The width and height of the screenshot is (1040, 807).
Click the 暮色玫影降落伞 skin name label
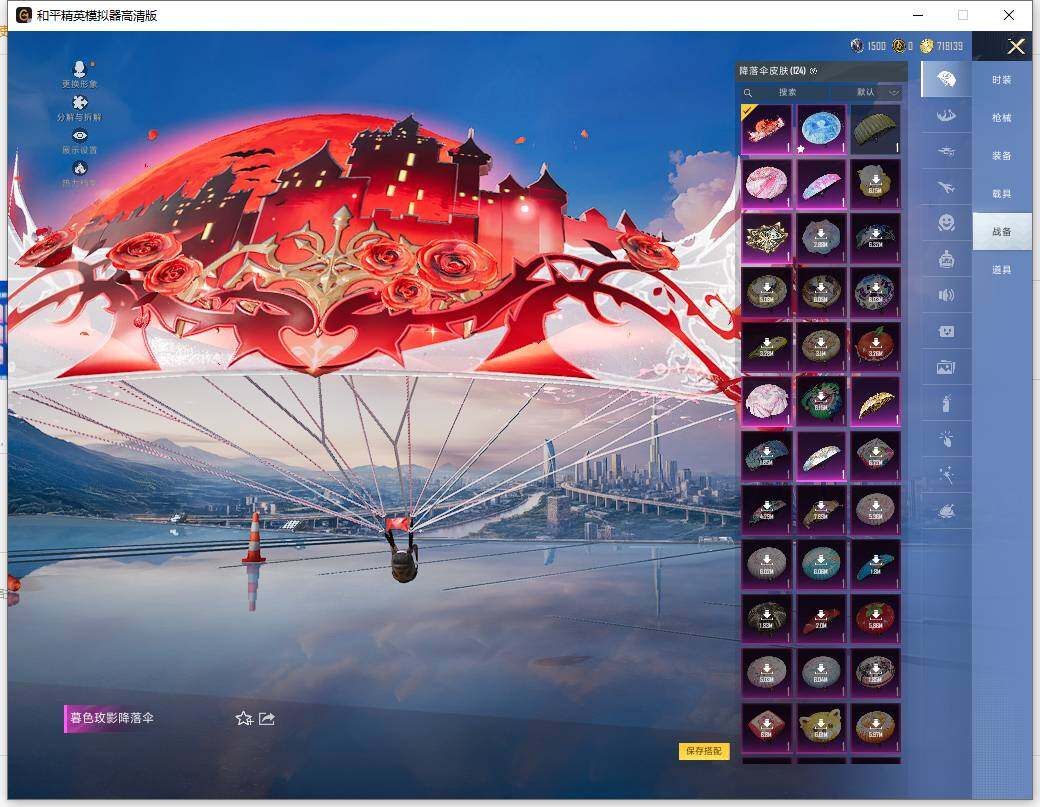coord(111,718)
